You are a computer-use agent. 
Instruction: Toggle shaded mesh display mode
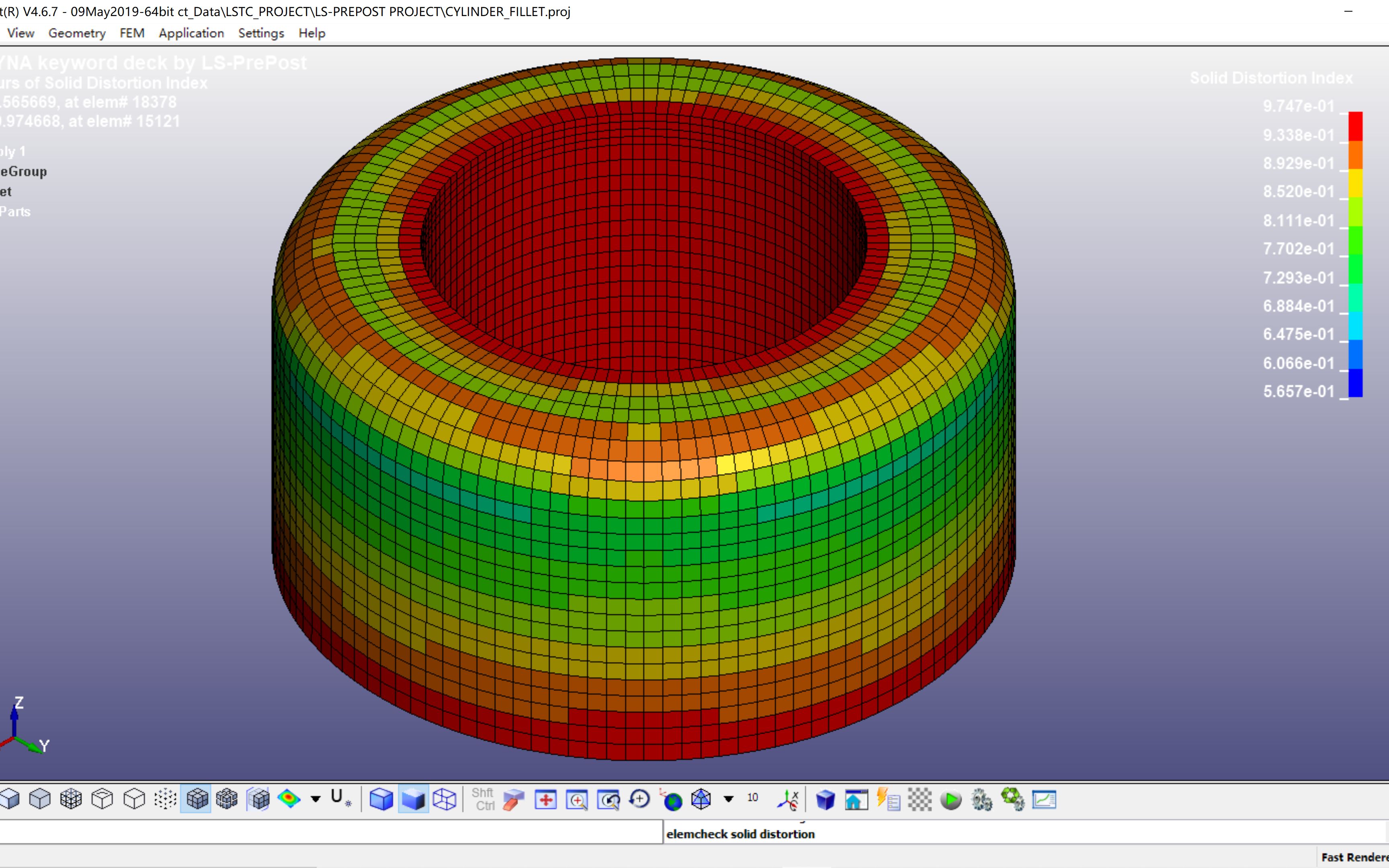[x=197, y=798]
